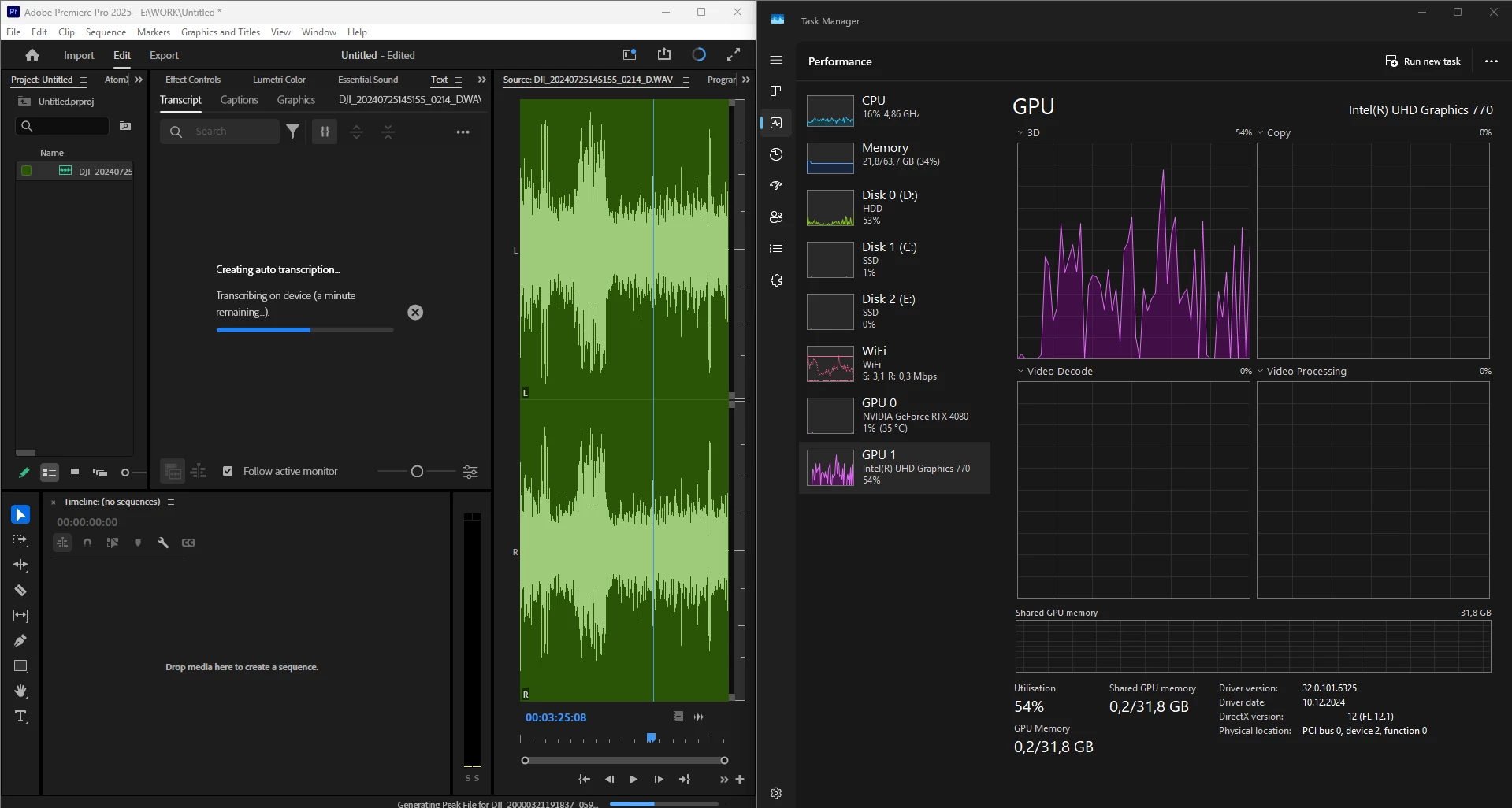
Task: Open the background progress circle icon
Action: point(699,54)
